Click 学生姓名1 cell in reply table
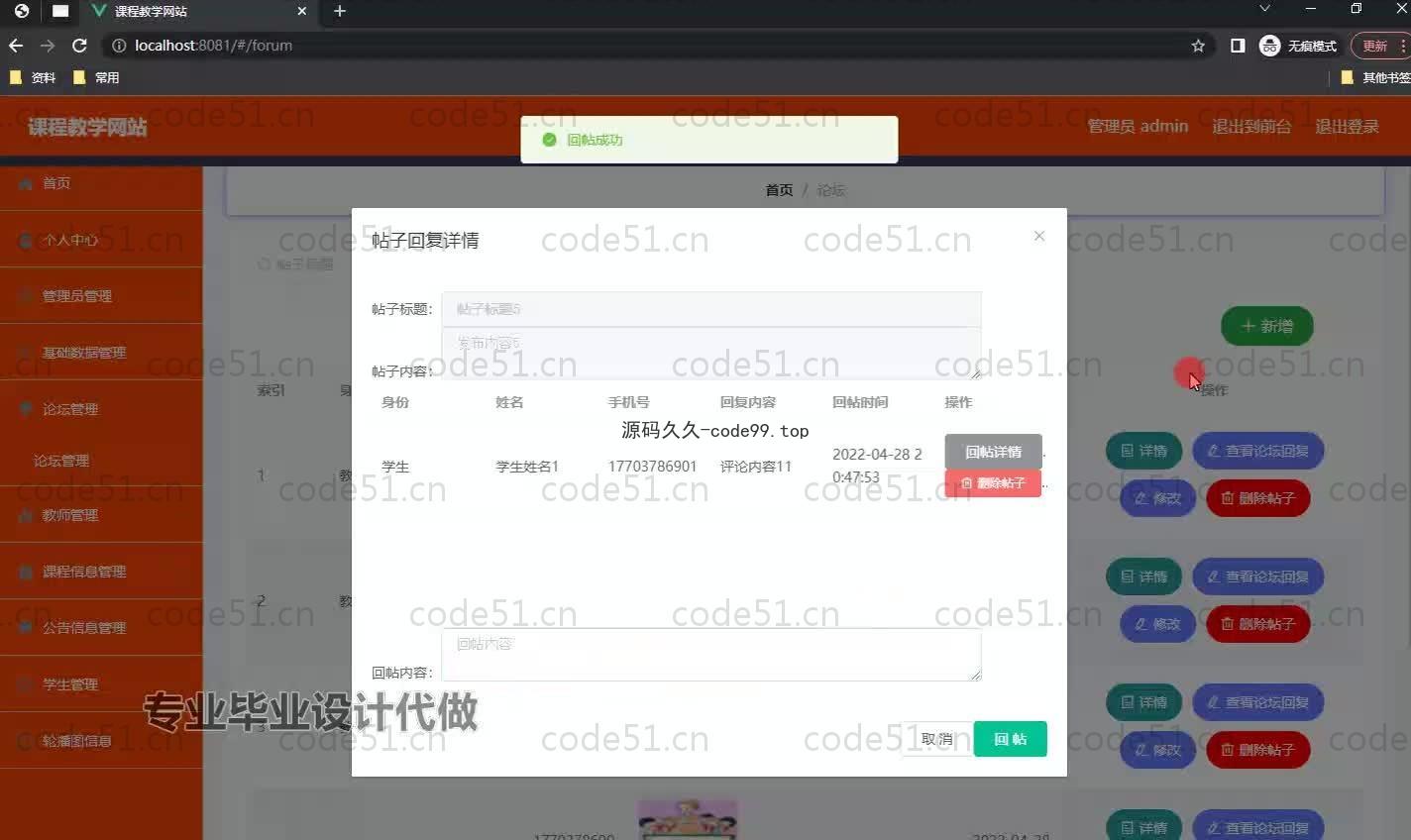Screen dimensions: 1411x840 point(527,467)
